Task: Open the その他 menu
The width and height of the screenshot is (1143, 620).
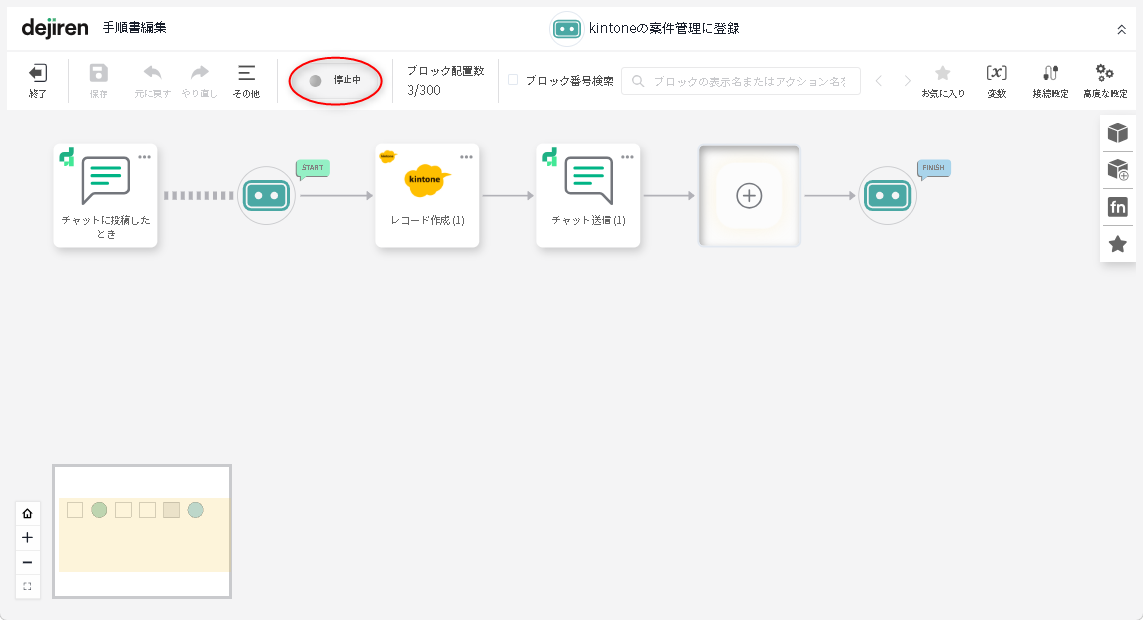Action: [246, 79]
